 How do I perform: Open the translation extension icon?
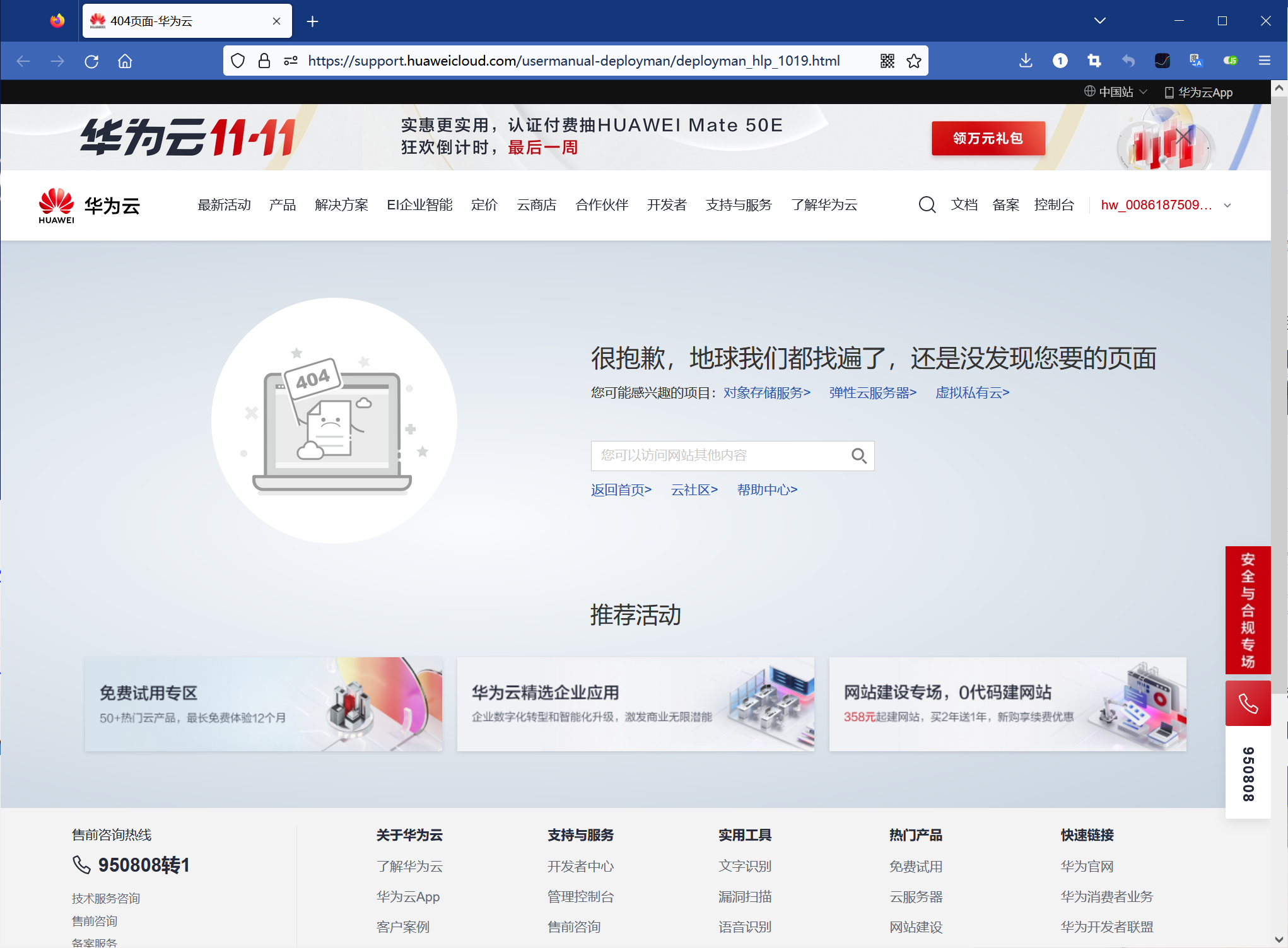[x=1197, y=61]
